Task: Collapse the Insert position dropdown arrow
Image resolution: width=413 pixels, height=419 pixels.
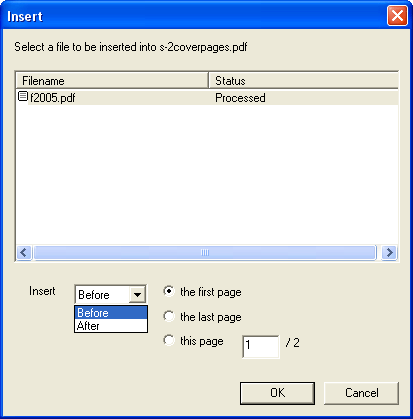Action: tap(137, 295)
